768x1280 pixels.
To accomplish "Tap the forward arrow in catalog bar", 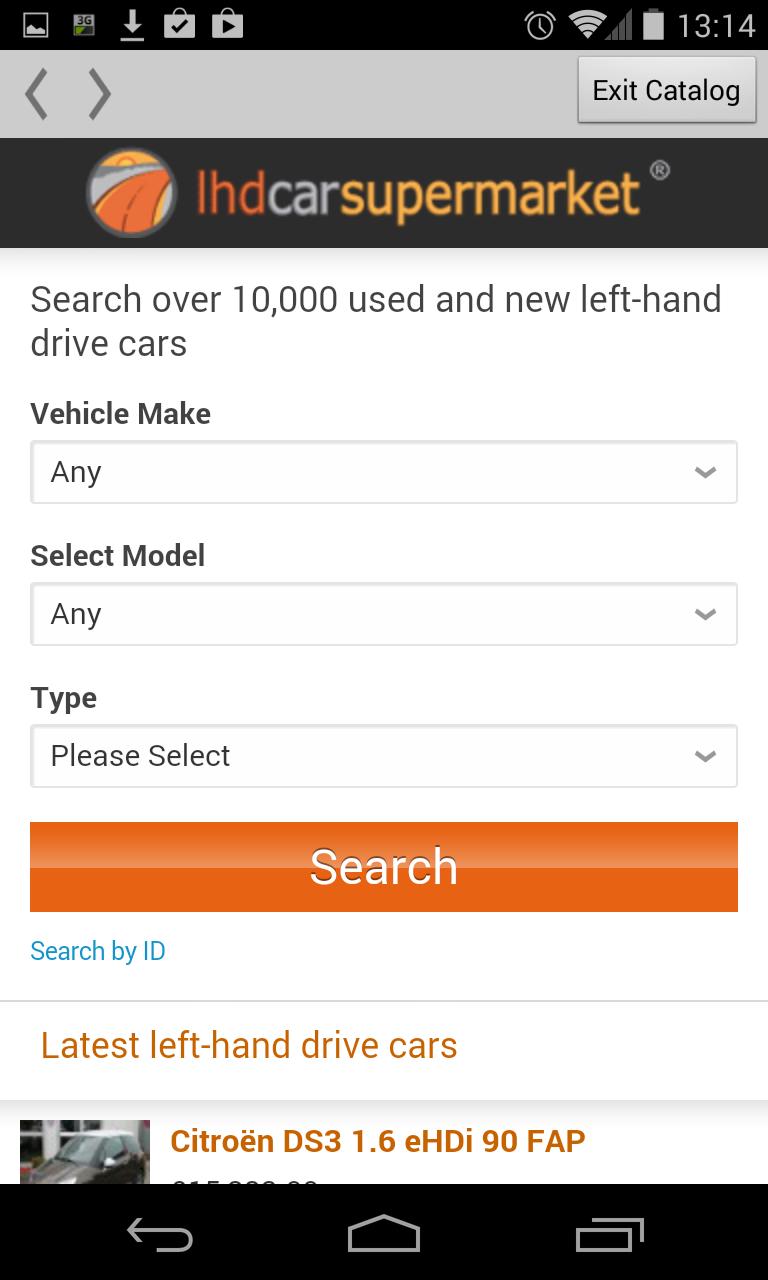I will (x=99, y=94).
